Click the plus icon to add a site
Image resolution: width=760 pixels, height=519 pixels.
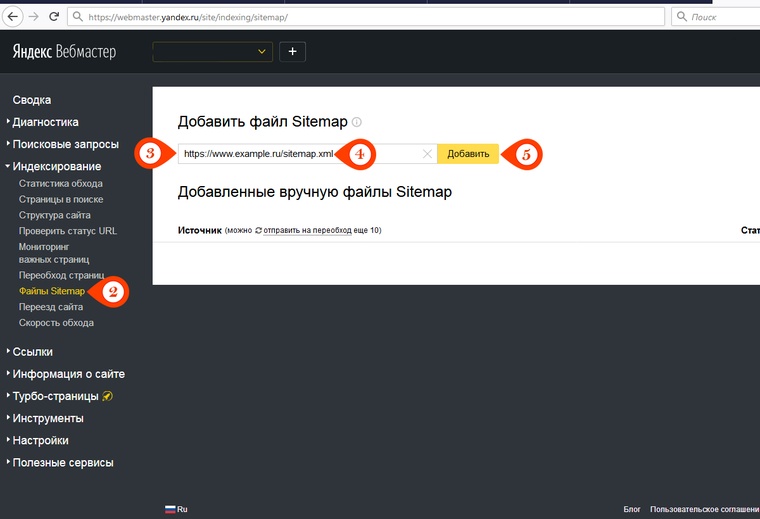292,51
